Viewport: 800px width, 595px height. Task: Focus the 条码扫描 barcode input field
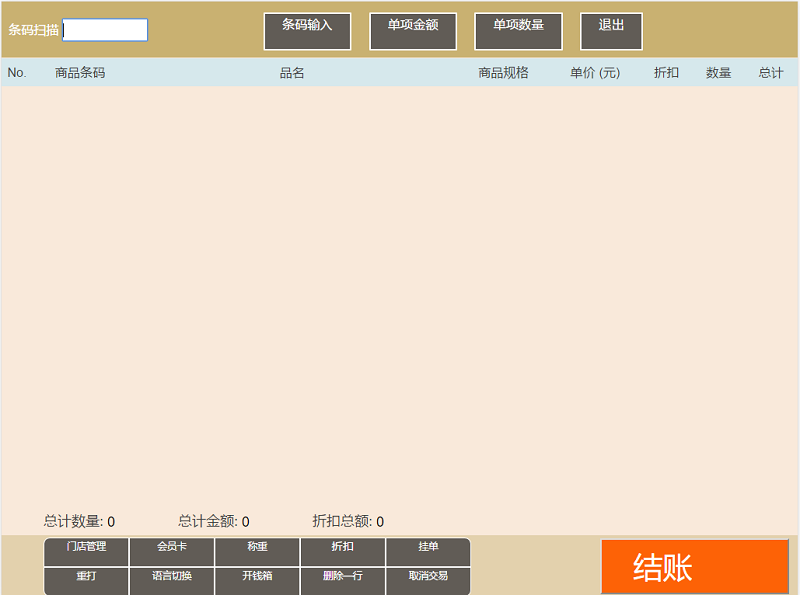point(105,30)
